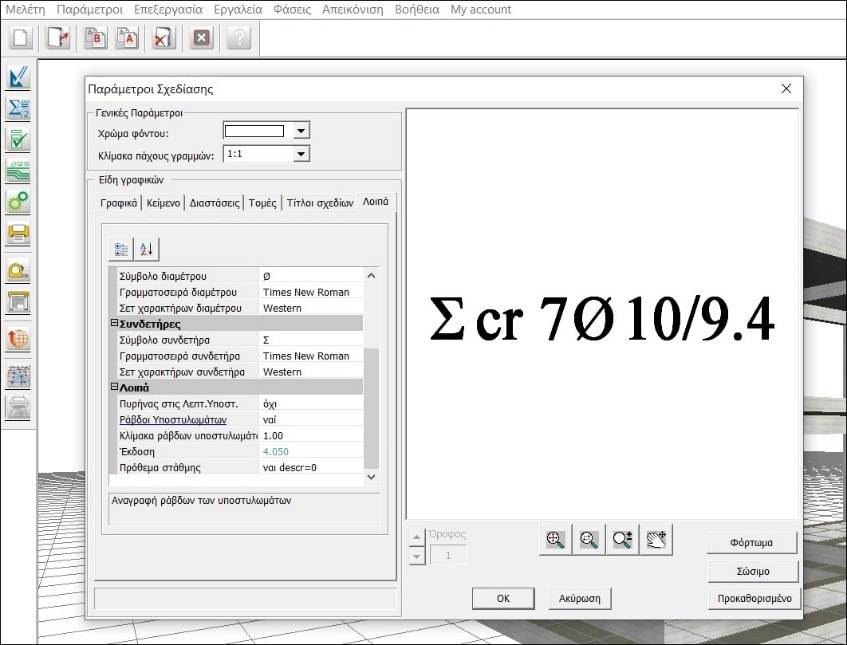Image resolution: width=847 pixels, height=645 pixels.
Task: Open the green checkmark checks icon
Action: (x=18, y=140)
